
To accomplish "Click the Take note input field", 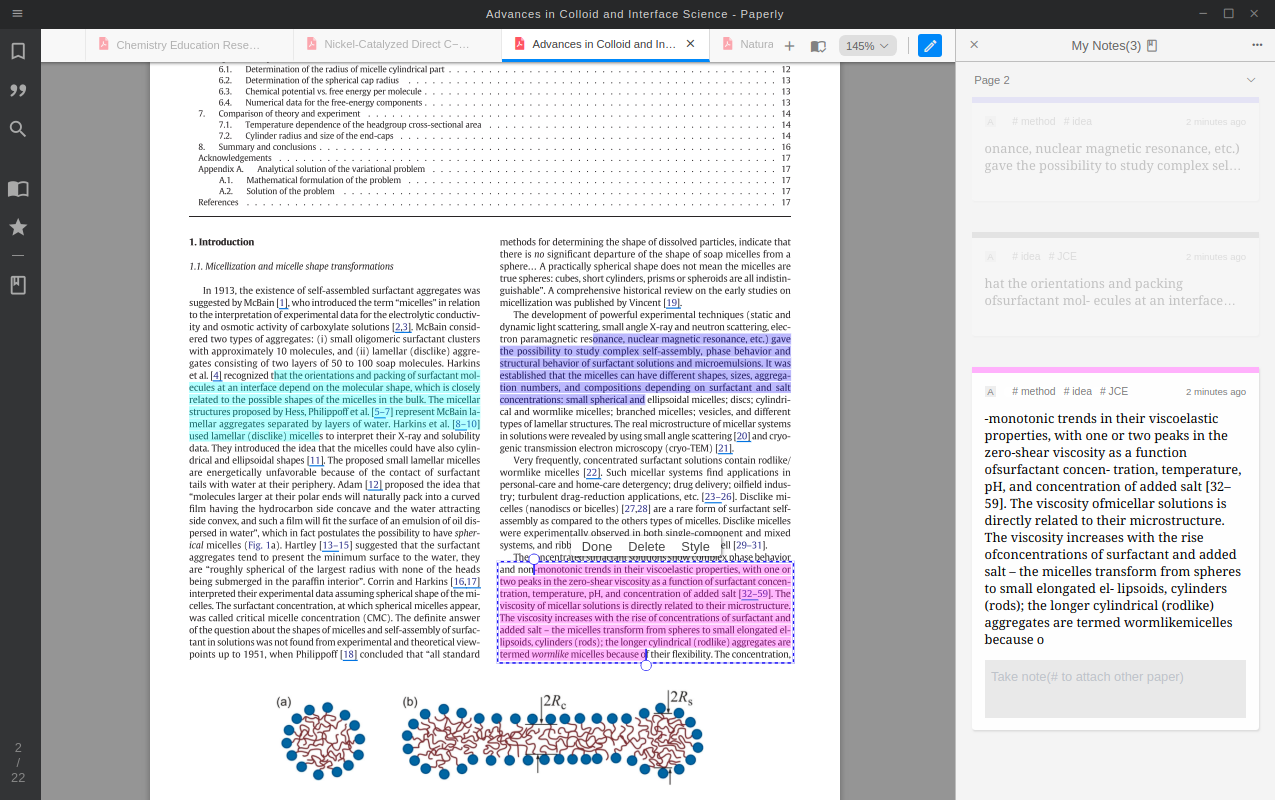I will click(1115, 689).
